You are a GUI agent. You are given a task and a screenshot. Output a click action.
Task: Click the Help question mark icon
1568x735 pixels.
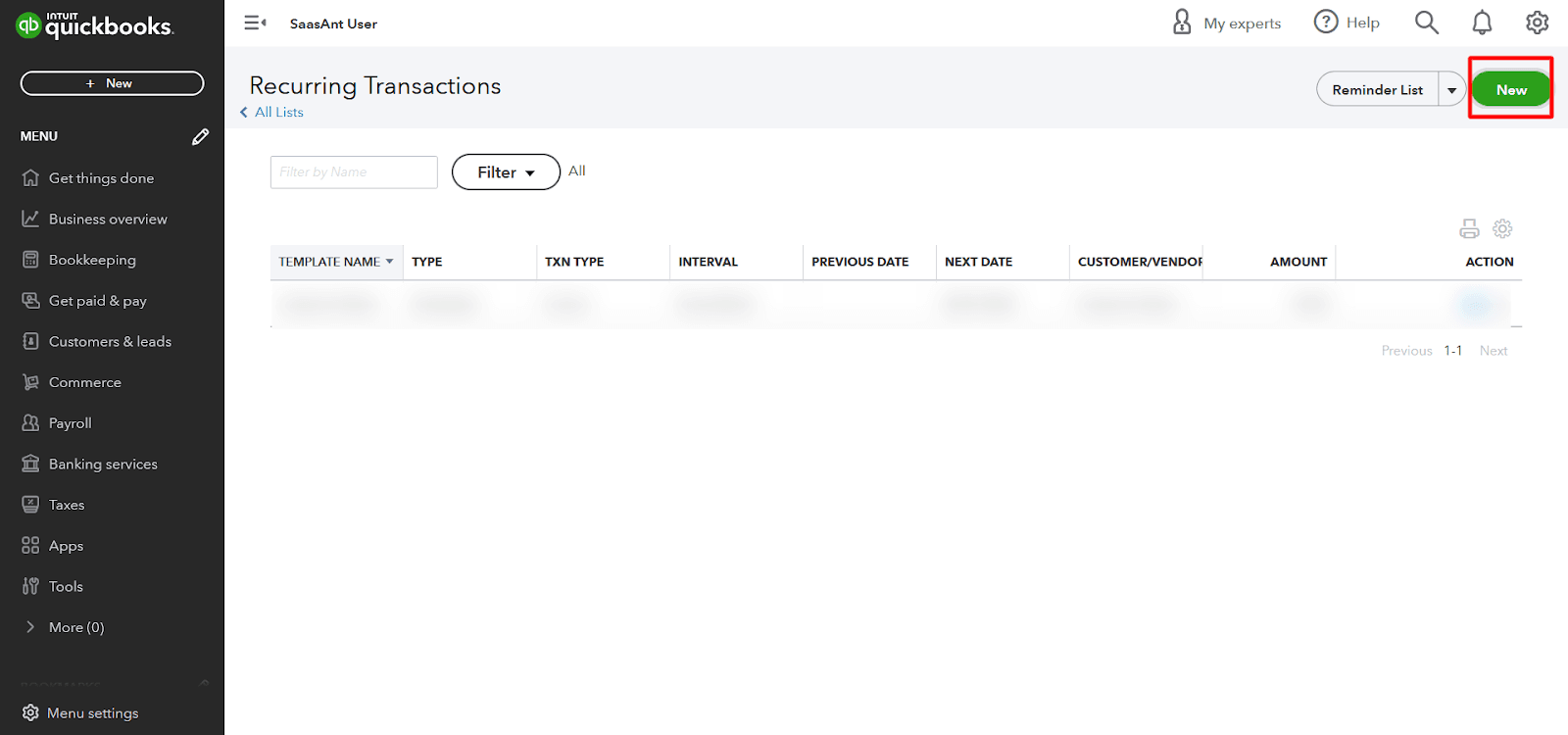pyautogui.click(x=1326, y=22)
